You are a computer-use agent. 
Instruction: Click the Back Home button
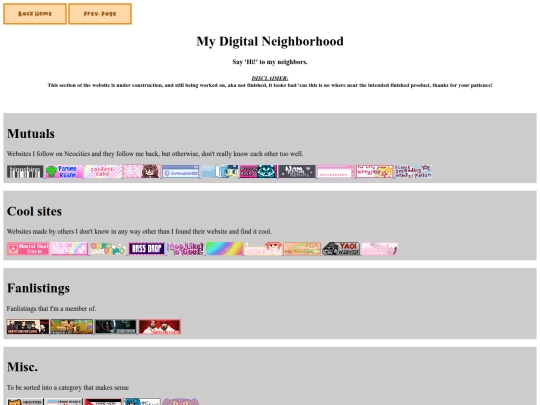35,14
